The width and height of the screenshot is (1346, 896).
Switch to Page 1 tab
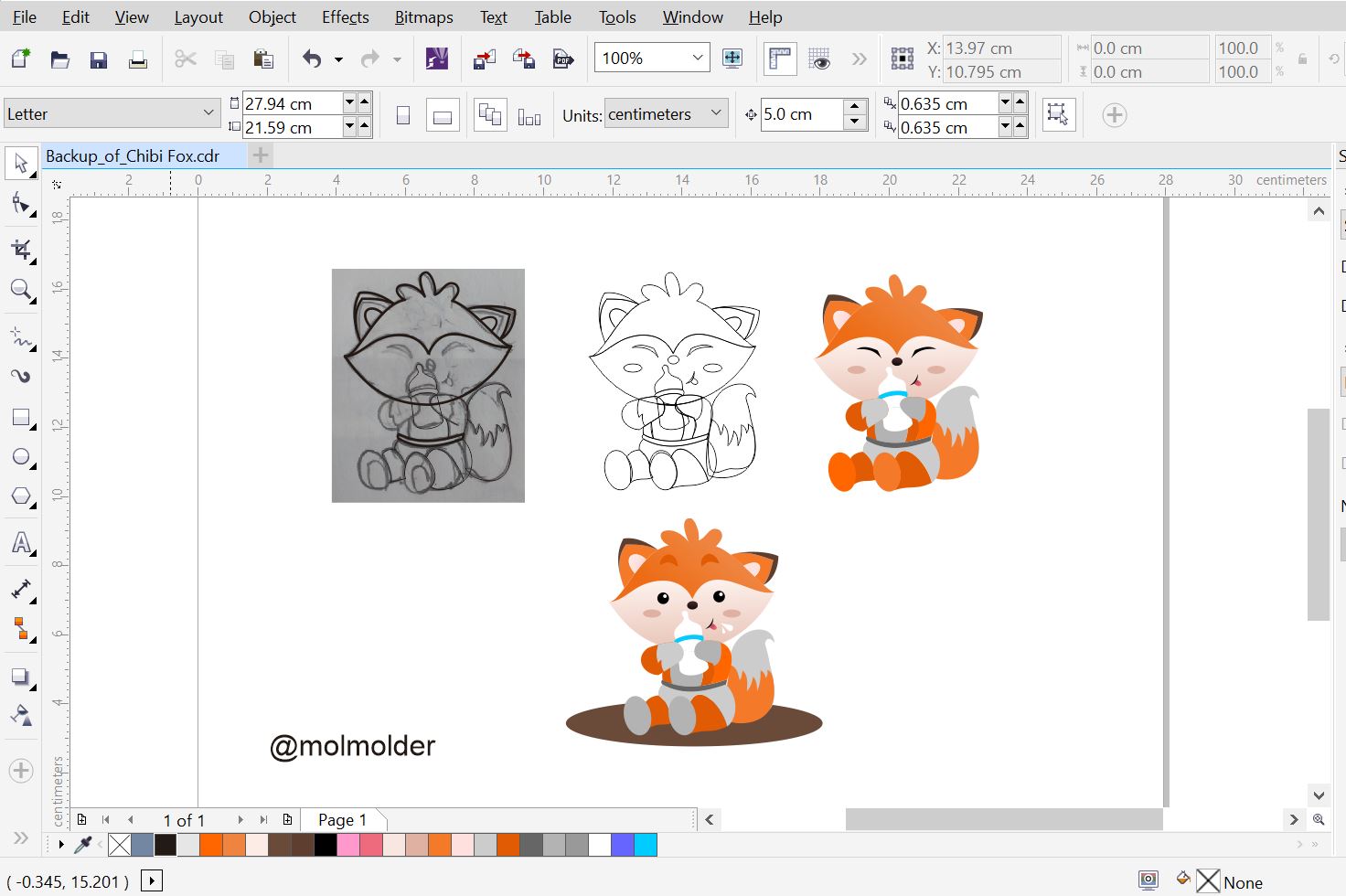pos(342,820)
